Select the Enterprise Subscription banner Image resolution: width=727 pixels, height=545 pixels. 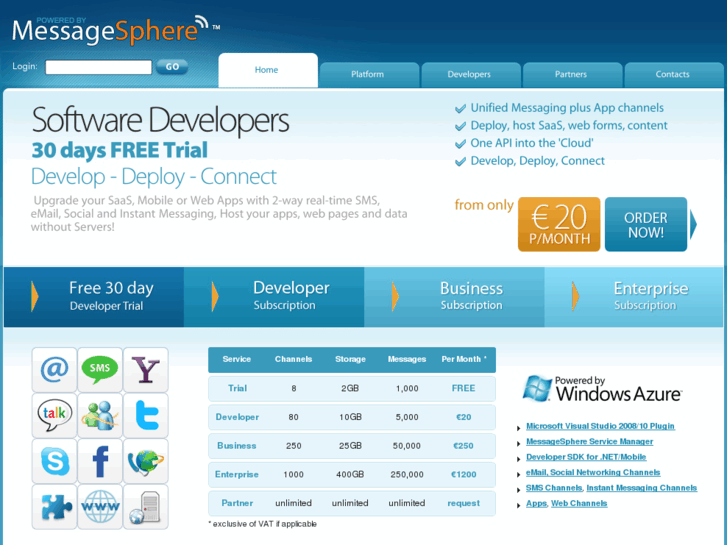pos(634,297)
